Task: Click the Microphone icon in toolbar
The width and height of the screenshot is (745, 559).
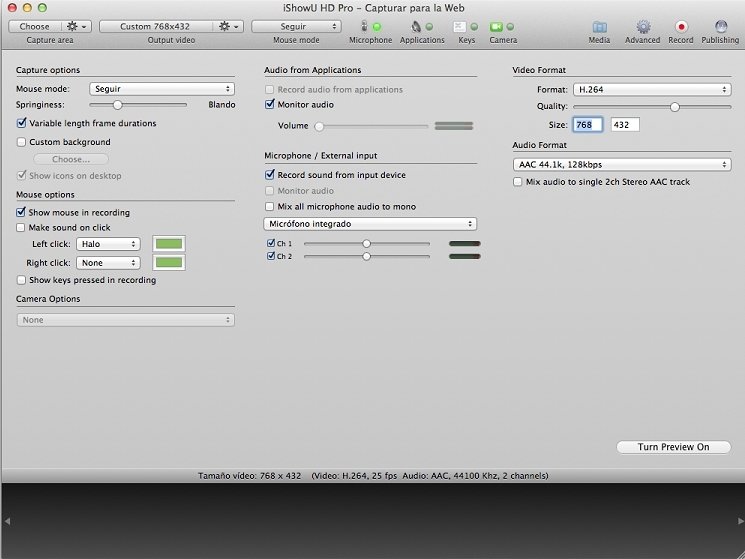Action: [364, 26]
